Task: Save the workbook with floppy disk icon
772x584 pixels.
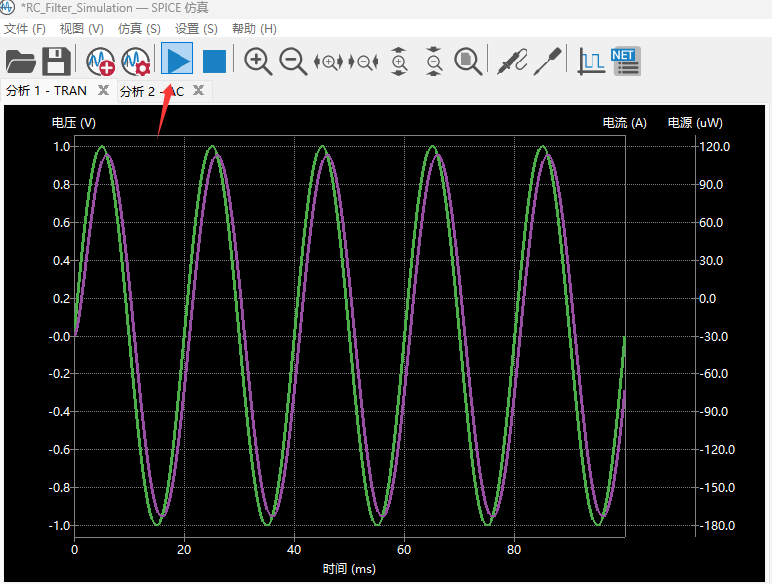Action: tap(56, 62)
